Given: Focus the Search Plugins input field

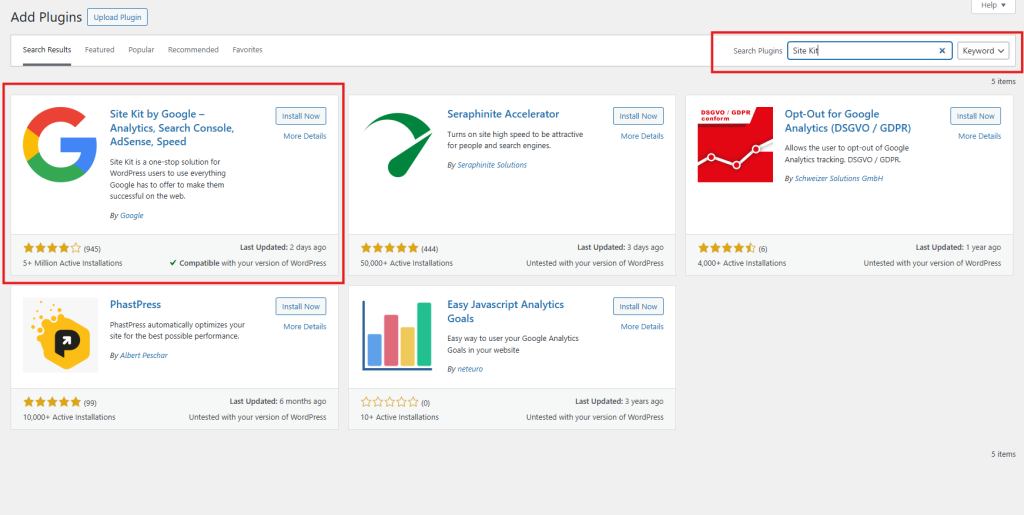Looking at the screenshot, I should point(860,51).
